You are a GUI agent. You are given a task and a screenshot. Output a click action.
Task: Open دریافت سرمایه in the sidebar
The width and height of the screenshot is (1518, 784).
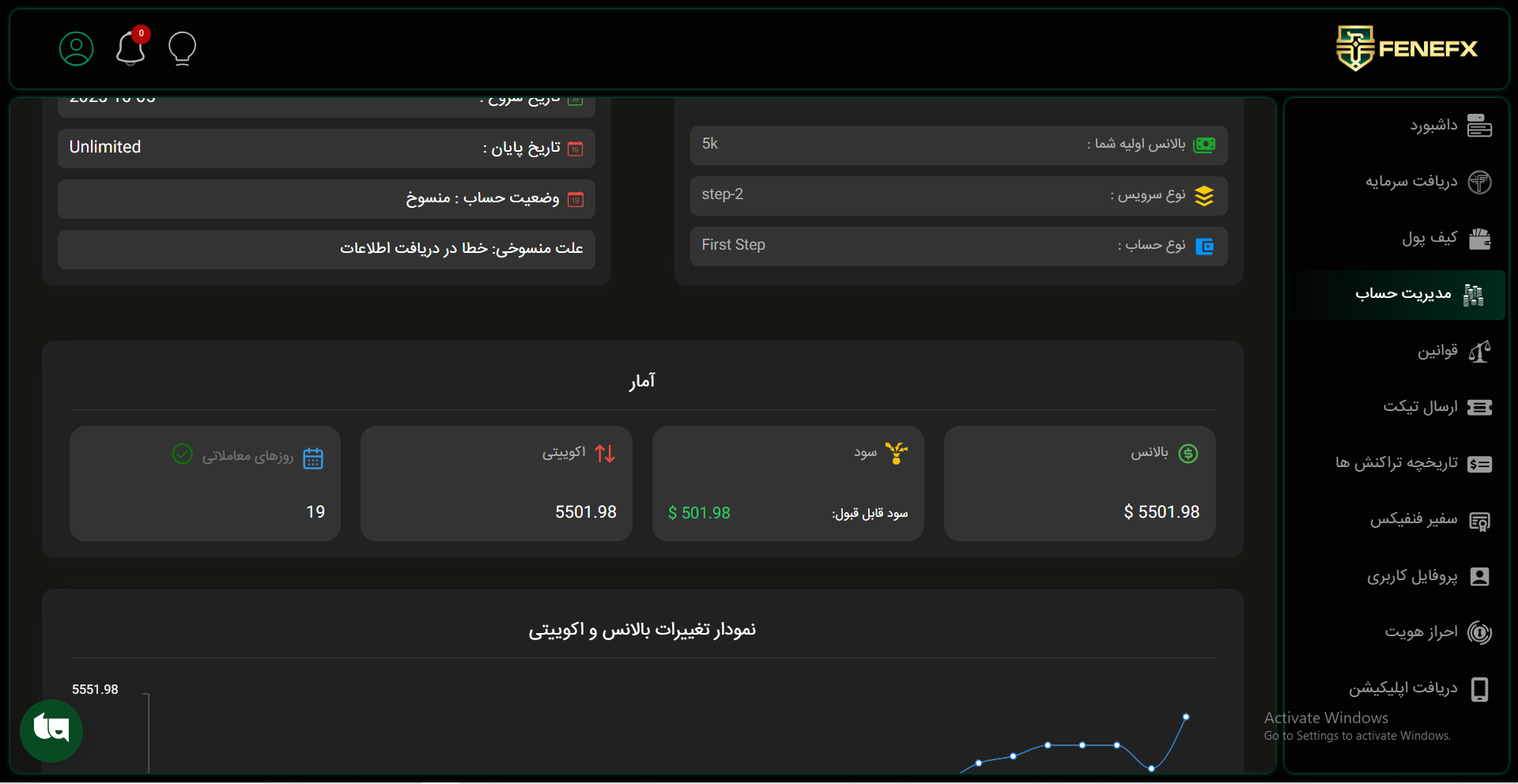[x=1411, y=182]
